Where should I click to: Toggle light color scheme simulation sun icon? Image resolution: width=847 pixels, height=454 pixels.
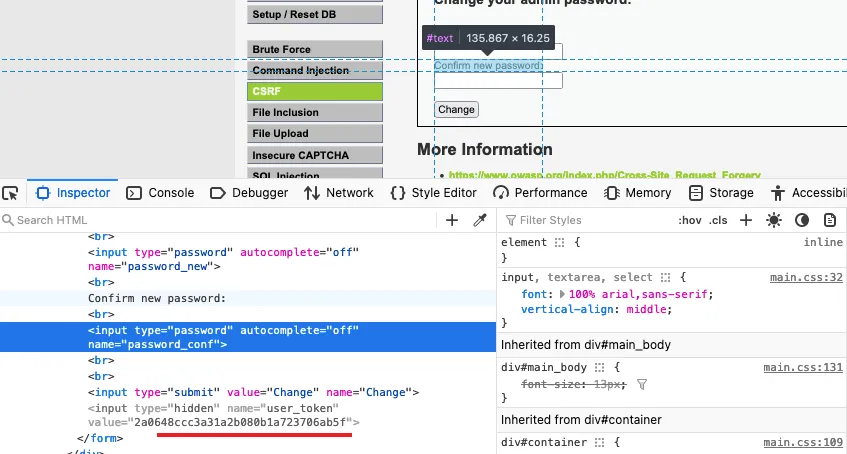tap(774, 220)
